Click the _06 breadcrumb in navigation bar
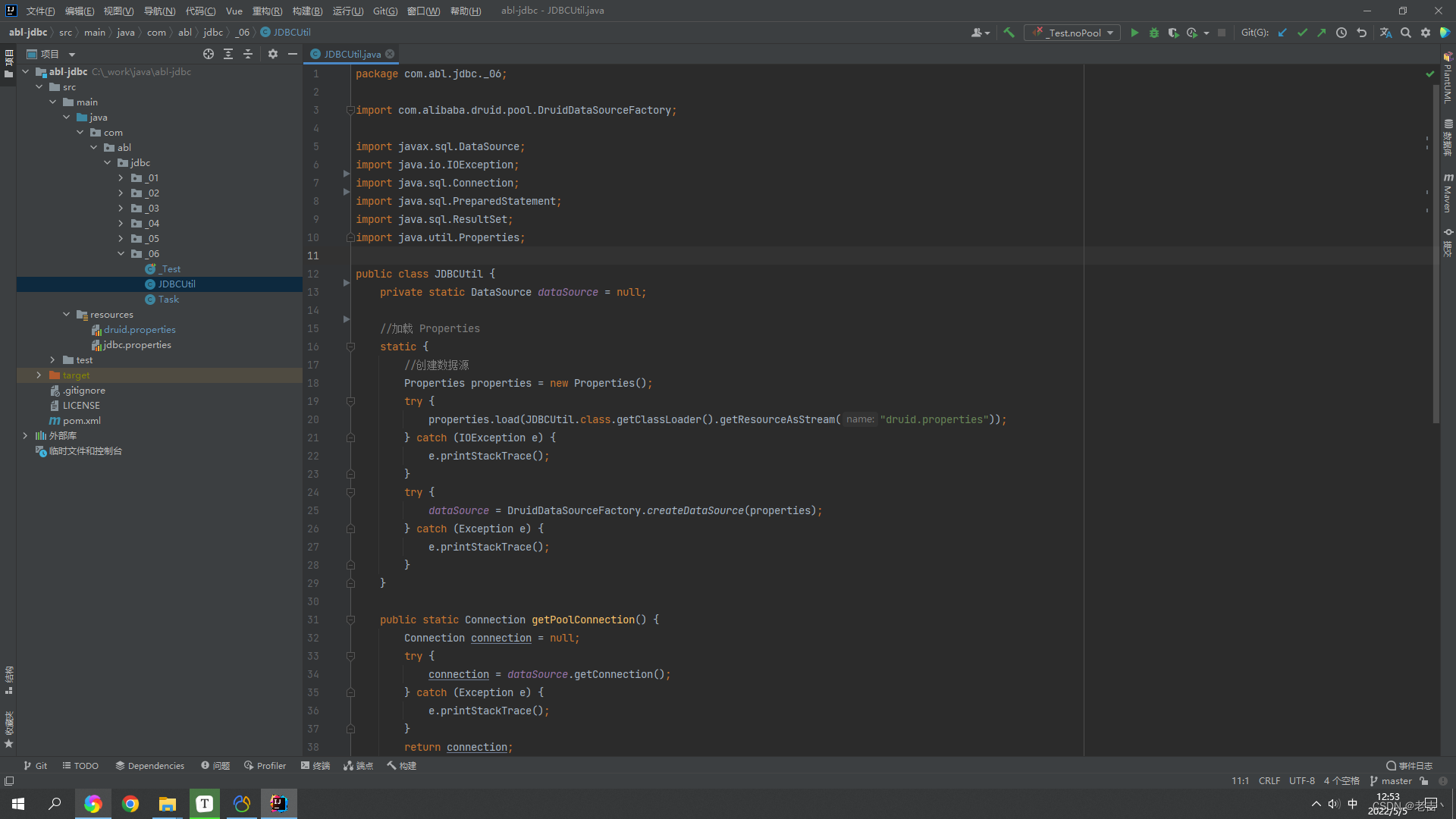The width and height of the screenshot is (1456, 819). point(243,32)
